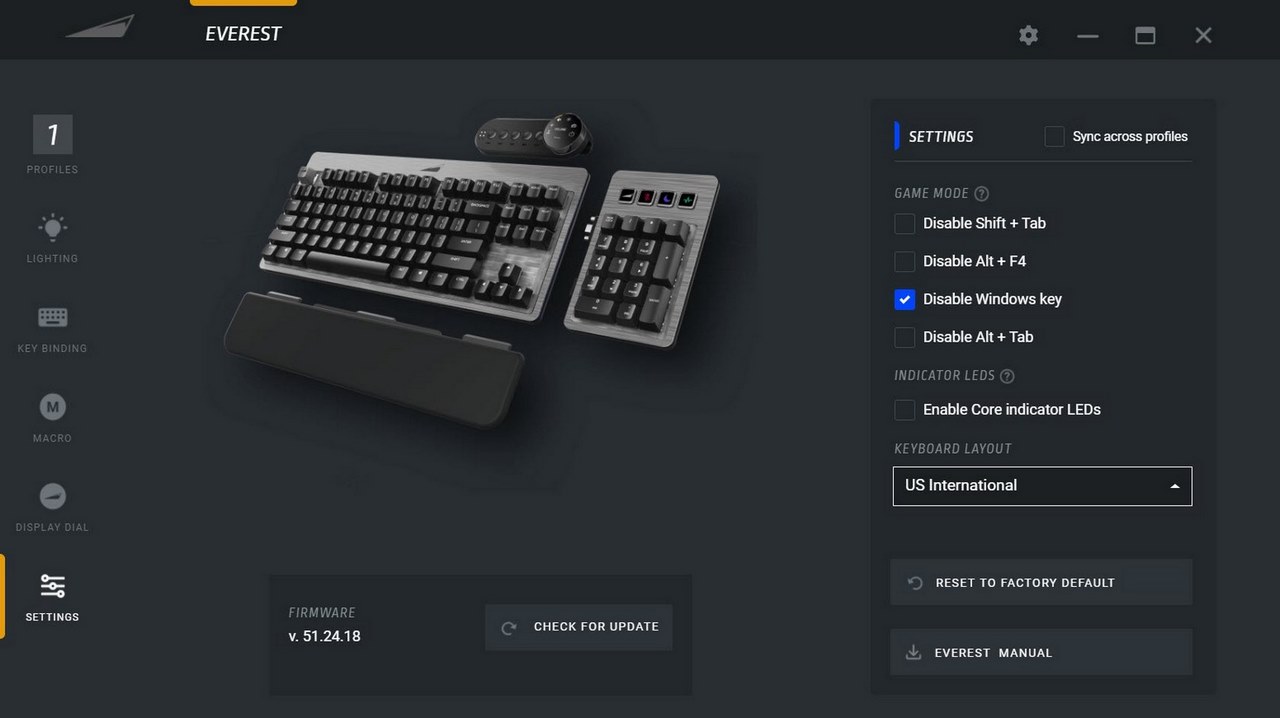Image resolution: width=1280 pixels, height=718 pixels.
Task: Select the EVEREST device tab
Action: (243, 33)
